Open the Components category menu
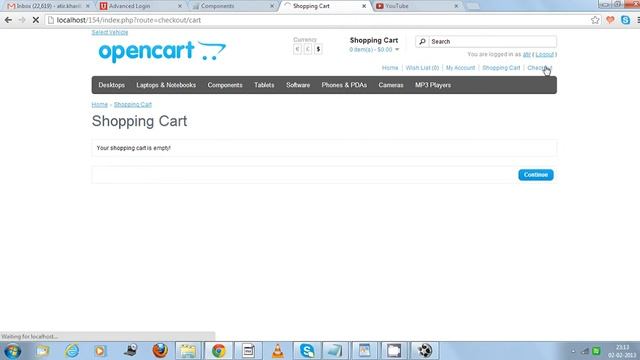The image size is (640, 360). click(225, 85)
